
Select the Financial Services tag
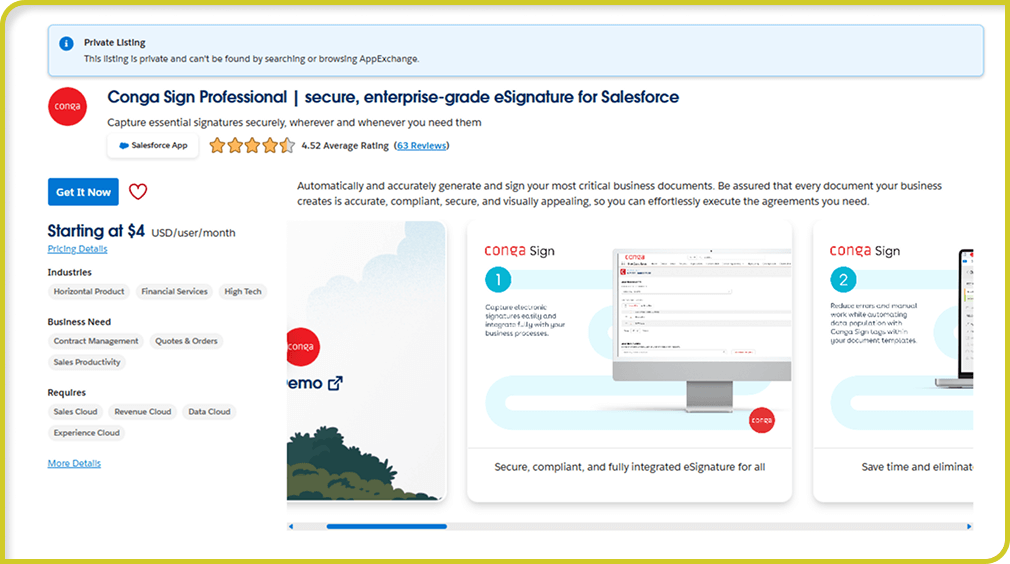[x=174, y=292]
